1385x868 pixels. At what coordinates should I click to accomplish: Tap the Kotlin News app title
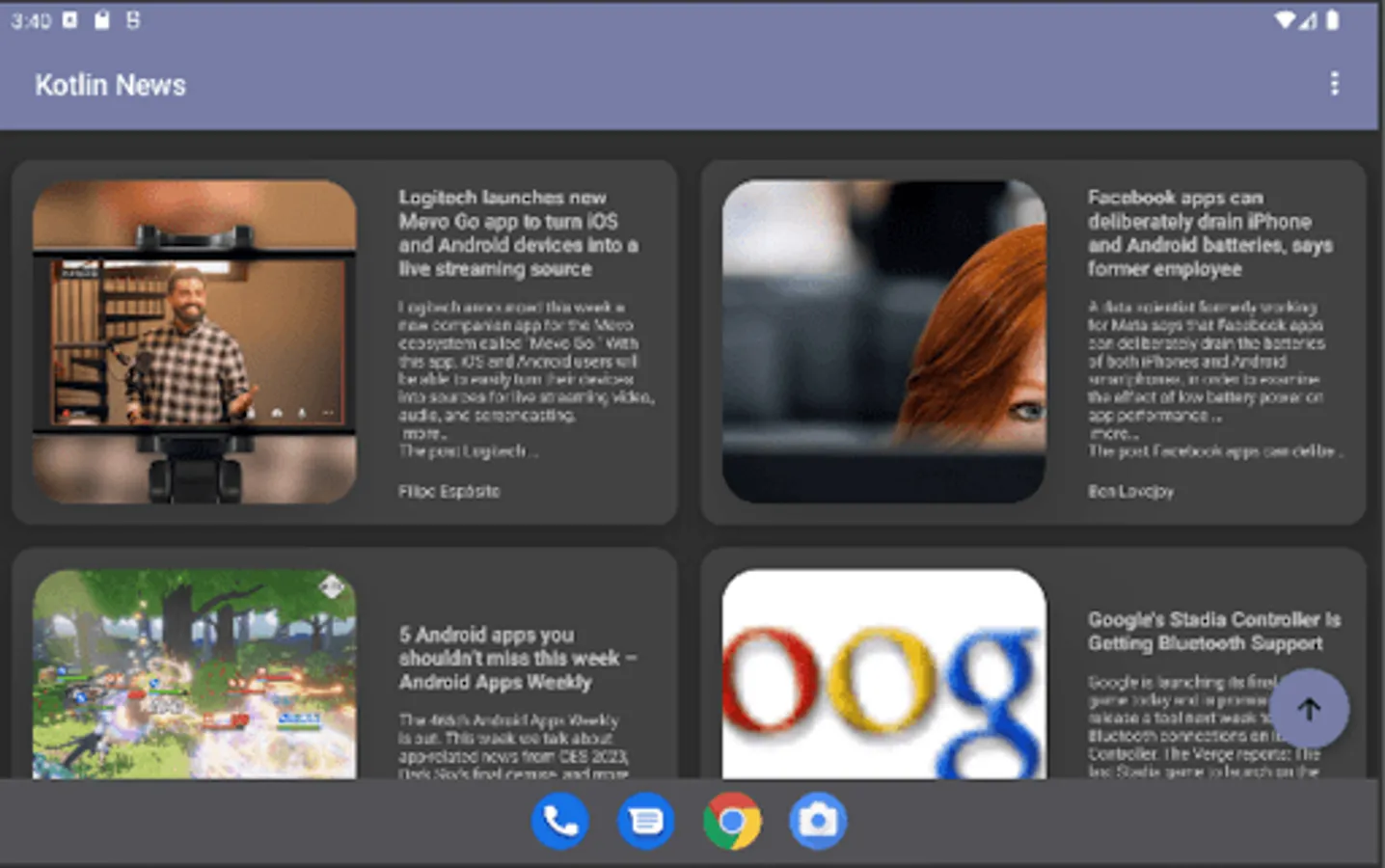coord(111,85)
